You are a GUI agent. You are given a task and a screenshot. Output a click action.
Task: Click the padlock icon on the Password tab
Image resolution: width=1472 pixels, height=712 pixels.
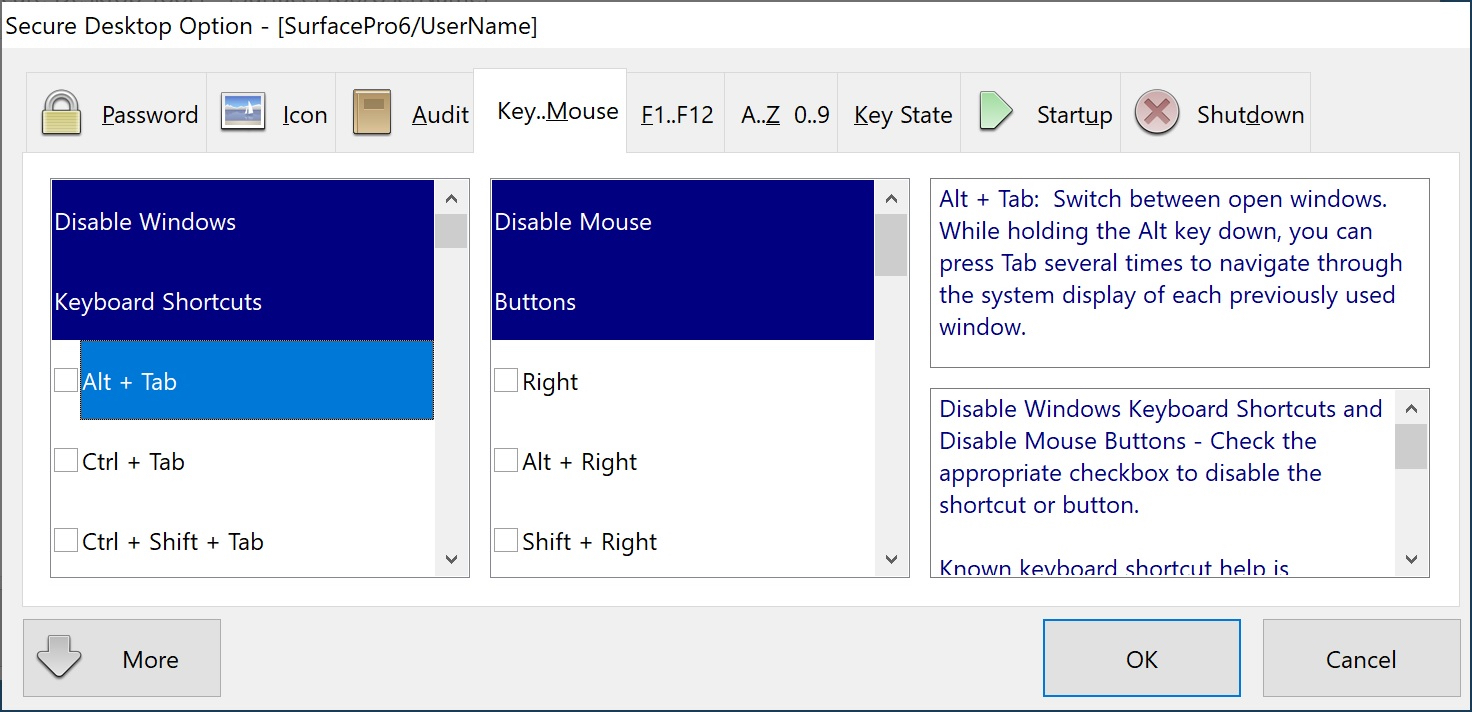tap(60, 112)
